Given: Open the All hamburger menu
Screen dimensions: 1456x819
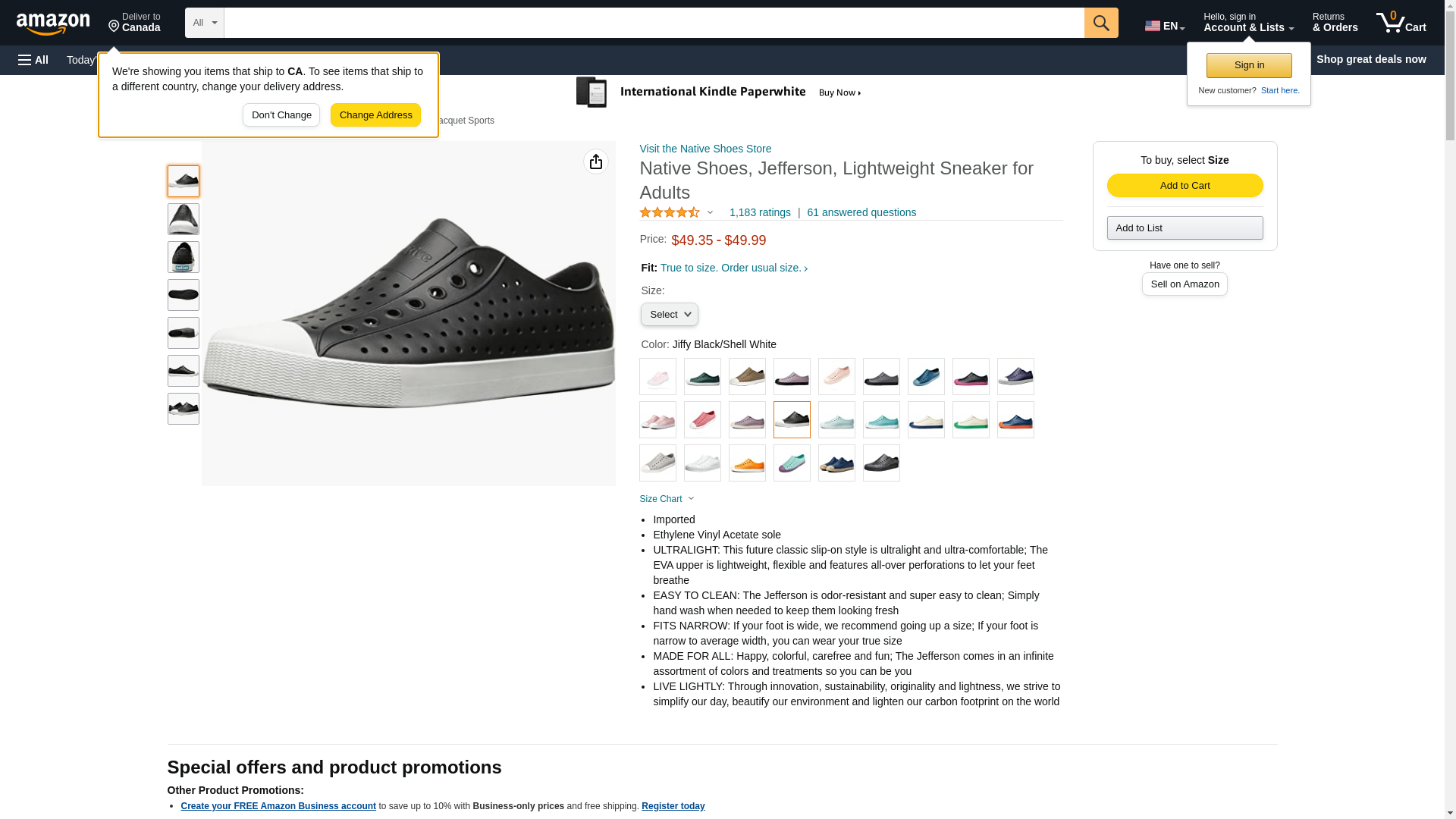Looking at the screenshot, I should pos(33,60).
